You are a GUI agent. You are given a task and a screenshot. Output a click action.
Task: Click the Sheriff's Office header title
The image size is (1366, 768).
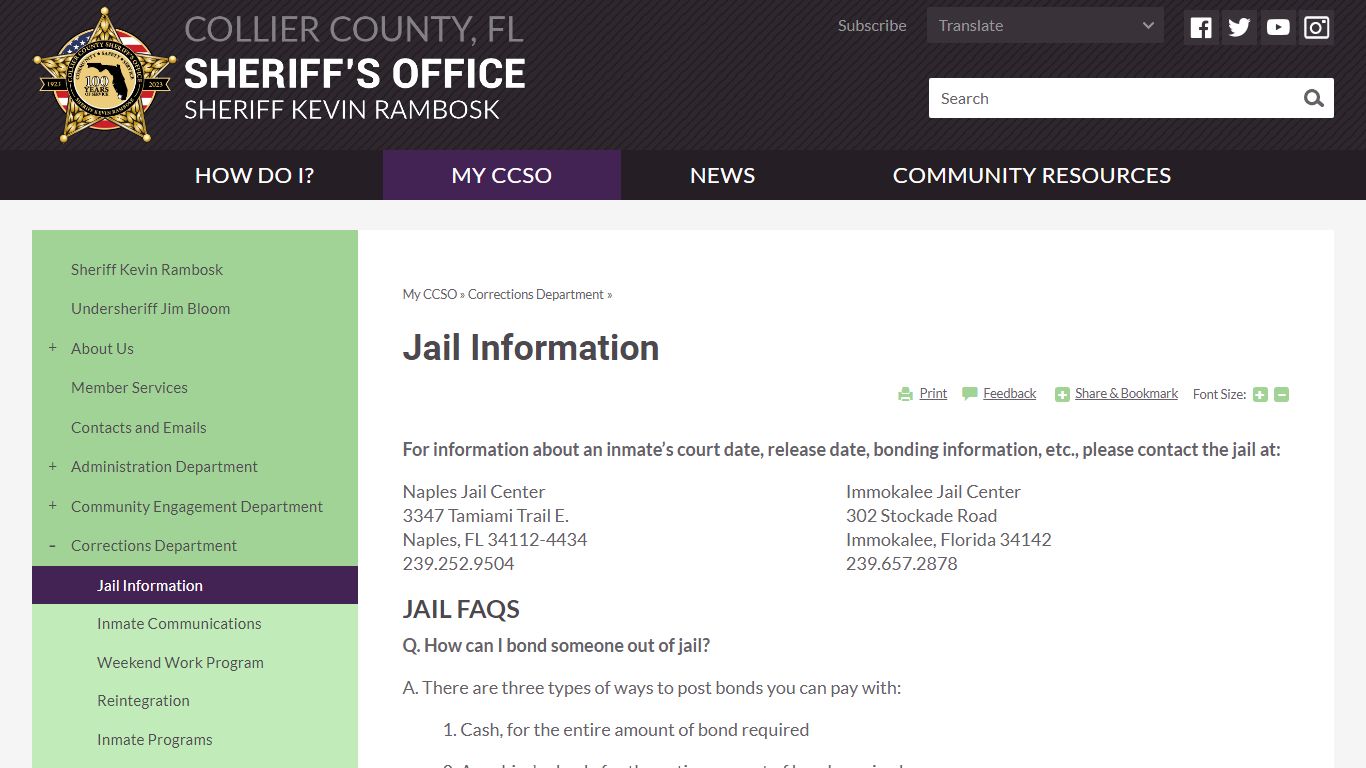tap(355, 74)
